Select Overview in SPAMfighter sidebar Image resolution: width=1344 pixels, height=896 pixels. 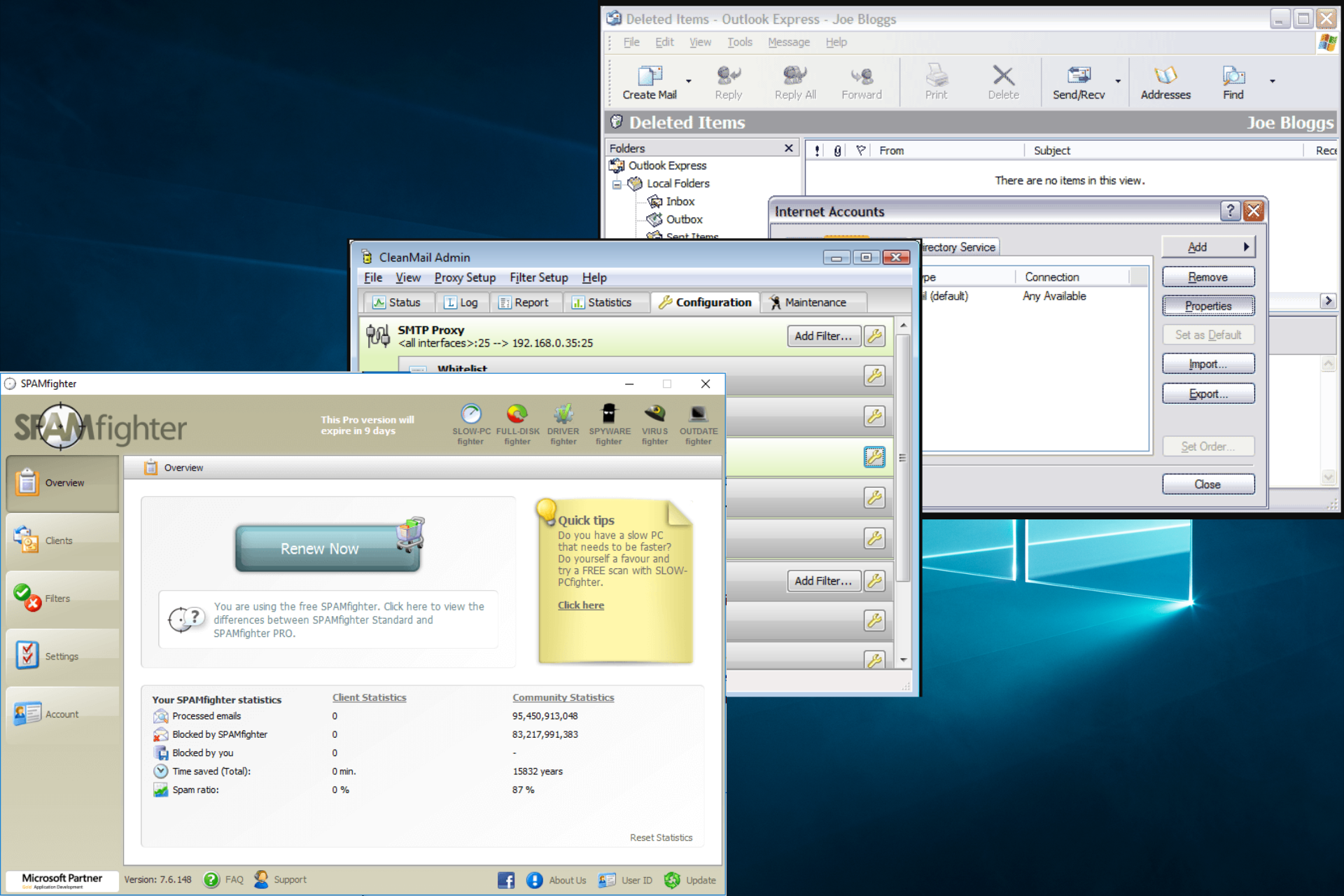point(63,483)
